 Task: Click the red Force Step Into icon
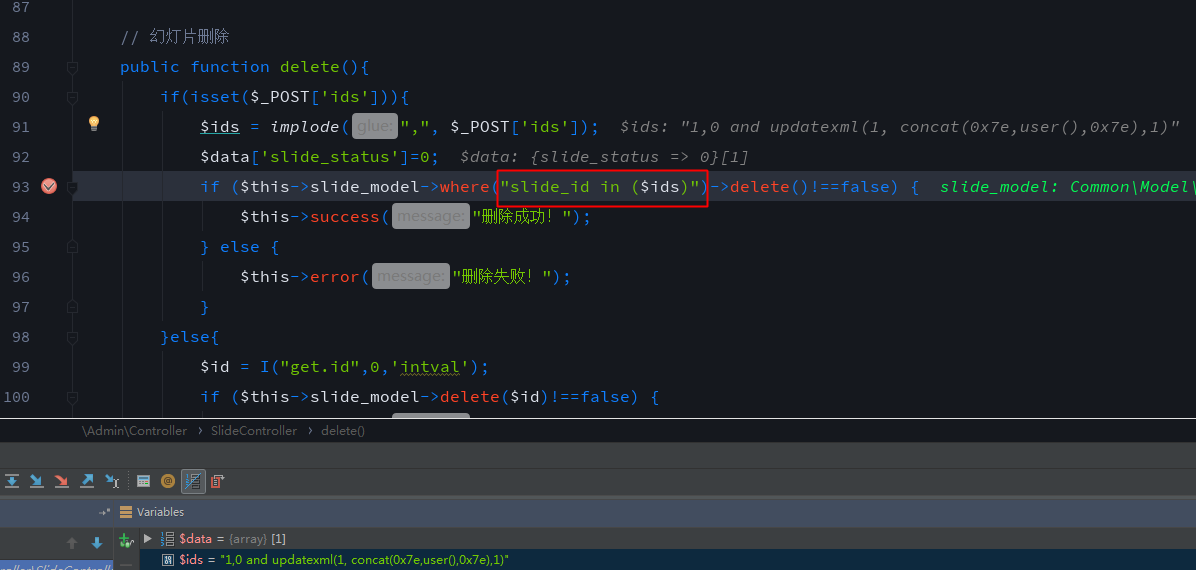(62, 481)
